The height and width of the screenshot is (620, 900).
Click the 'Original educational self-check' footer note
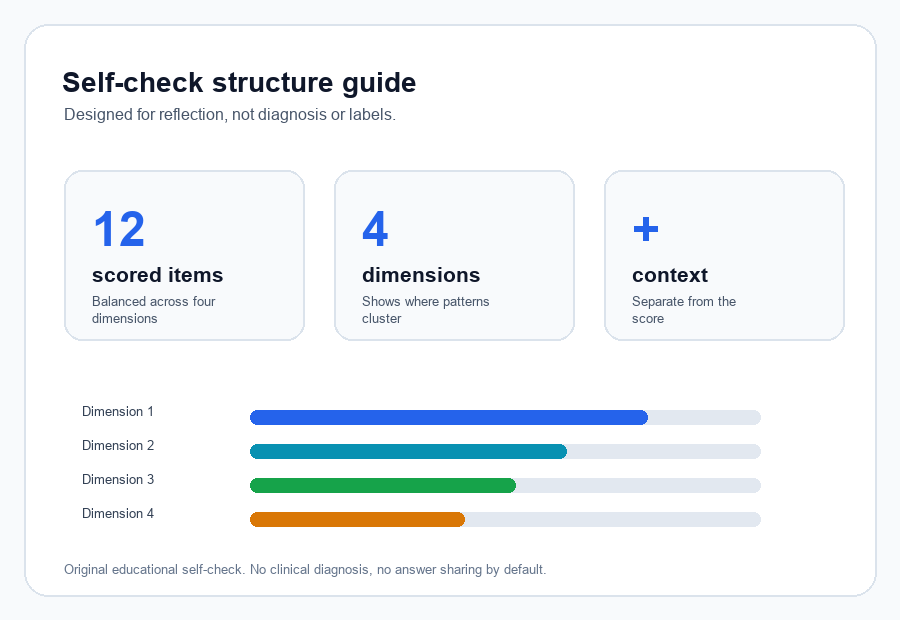305,569
